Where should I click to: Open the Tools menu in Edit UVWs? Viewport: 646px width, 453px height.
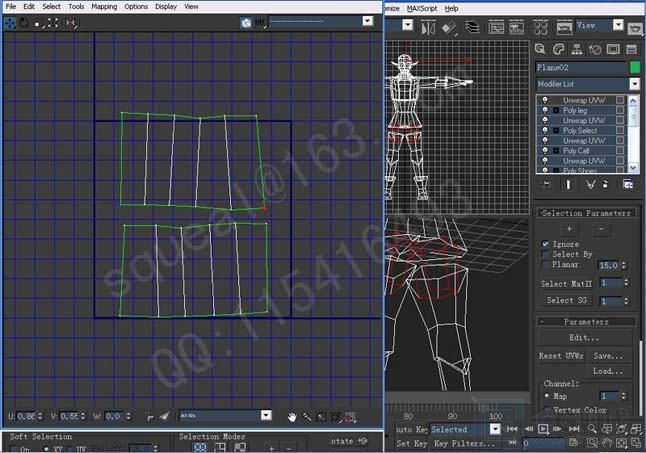tap(76, 7)
